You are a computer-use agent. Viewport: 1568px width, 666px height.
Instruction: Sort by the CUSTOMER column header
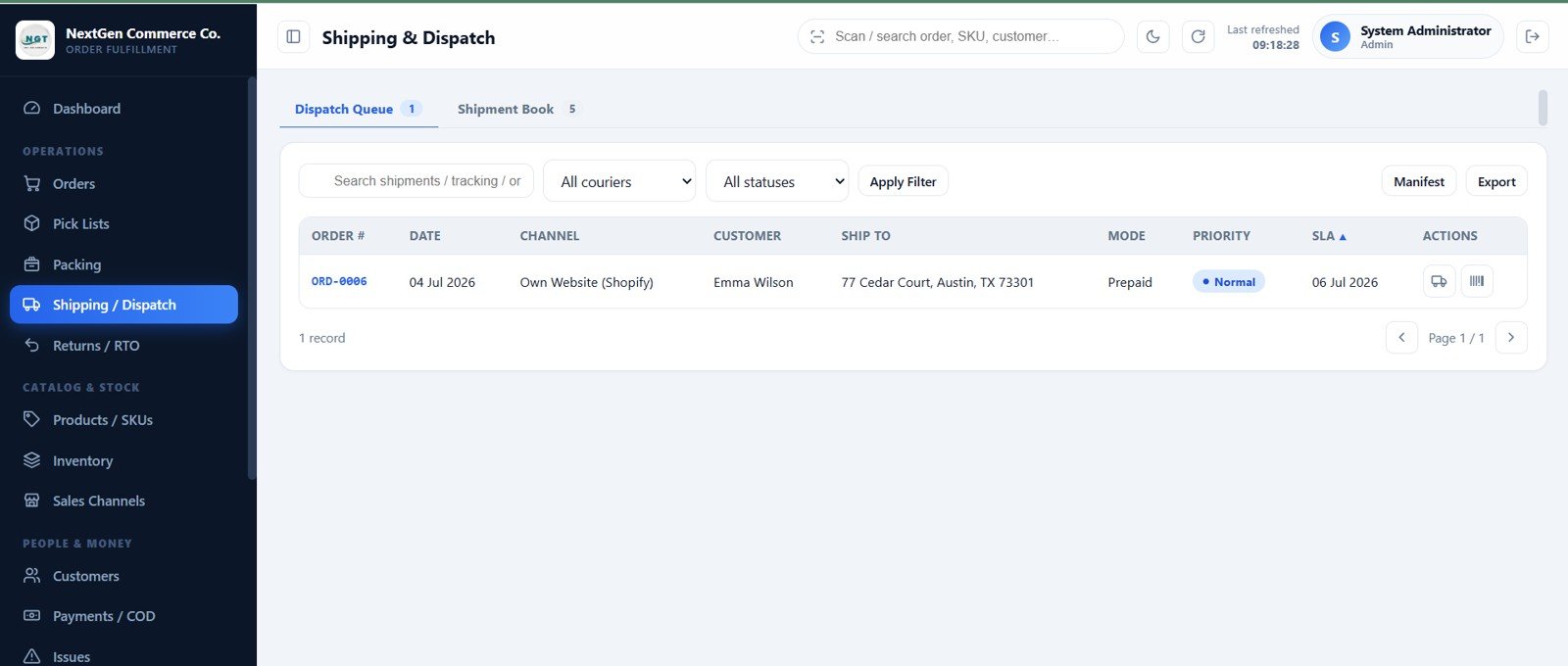coord(747,236)
